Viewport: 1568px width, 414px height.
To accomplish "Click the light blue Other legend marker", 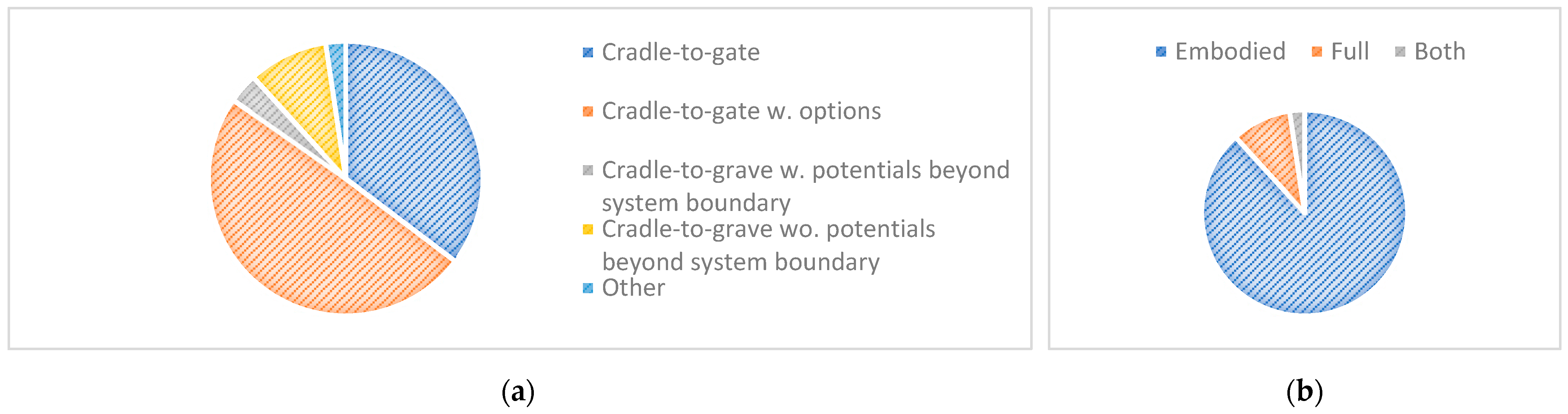I will coord(587,288).
